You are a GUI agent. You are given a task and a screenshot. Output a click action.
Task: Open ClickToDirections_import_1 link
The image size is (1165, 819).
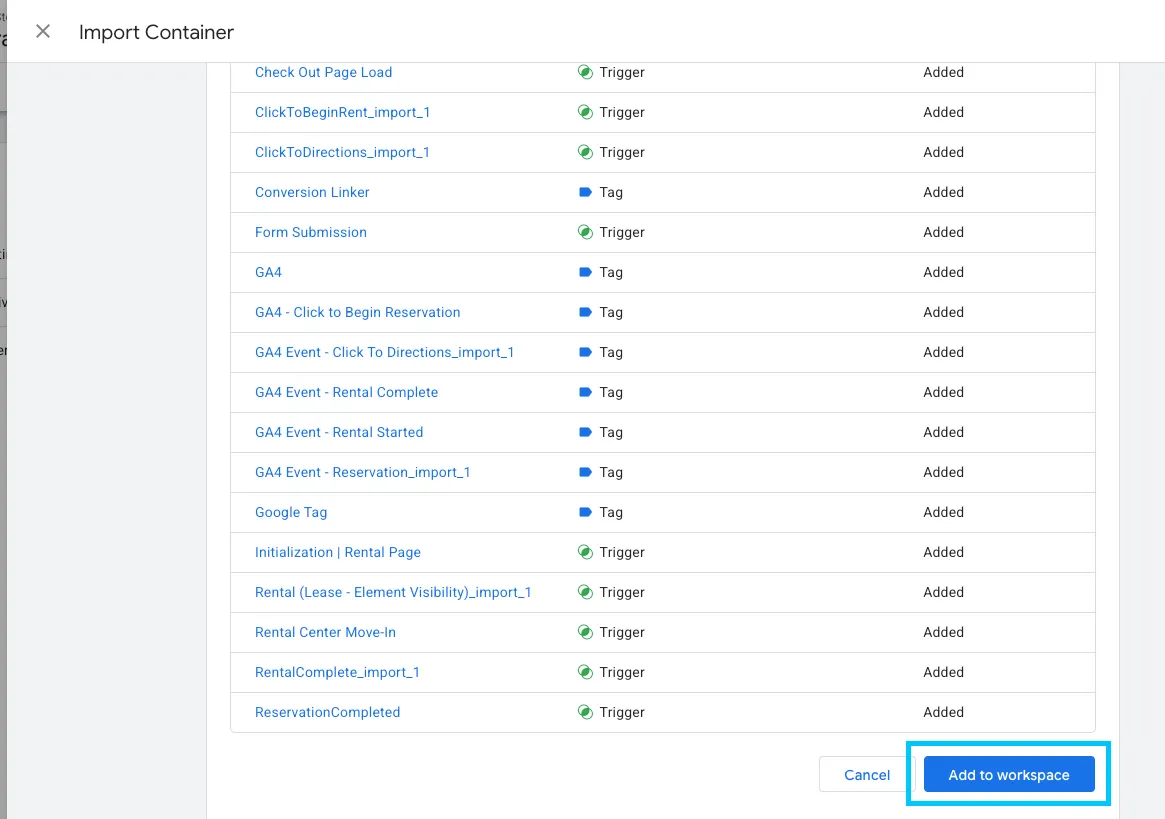(343, 152)
